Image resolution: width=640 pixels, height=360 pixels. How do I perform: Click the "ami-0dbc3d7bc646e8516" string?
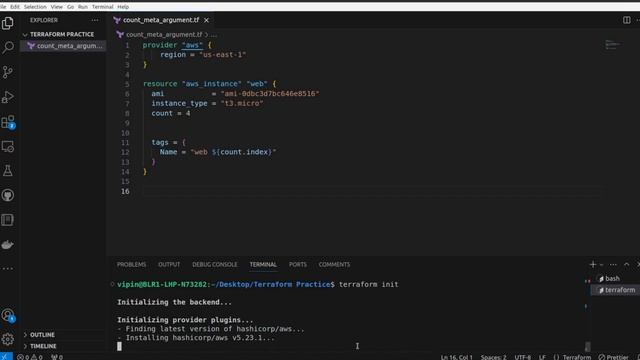pyautogui.click(x=270, y=93)
